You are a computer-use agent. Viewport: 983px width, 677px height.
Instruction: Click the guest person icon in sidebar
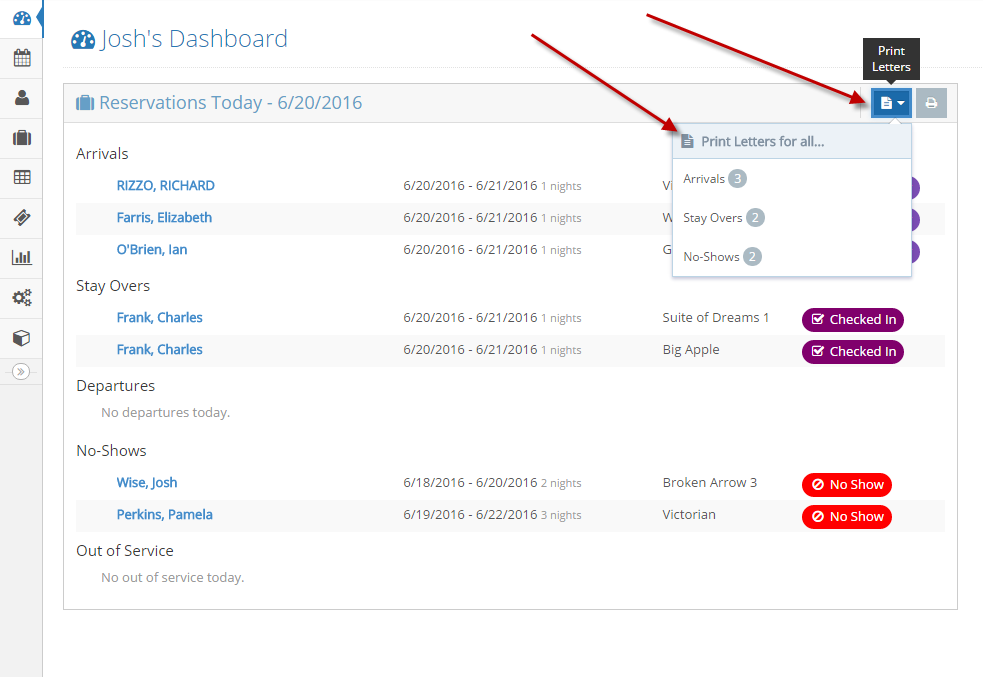[x=21, y=98]
